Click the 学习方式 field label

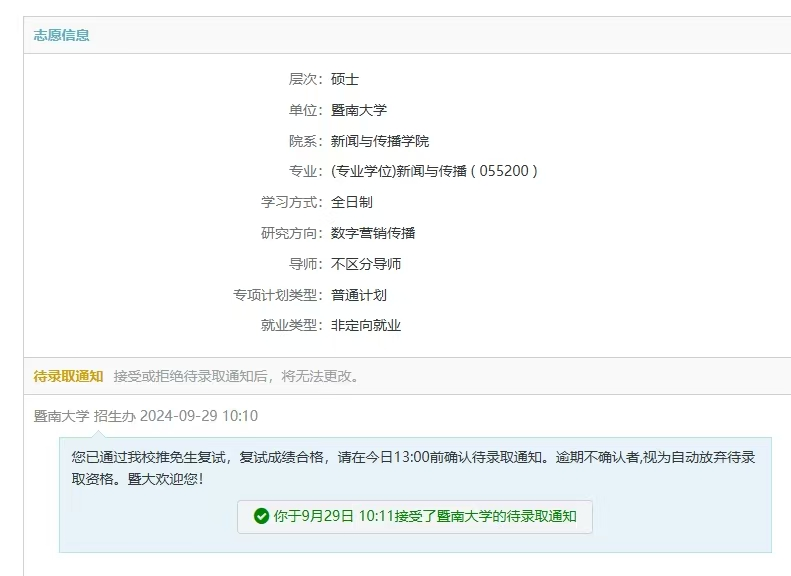click(x=291, y=202)
